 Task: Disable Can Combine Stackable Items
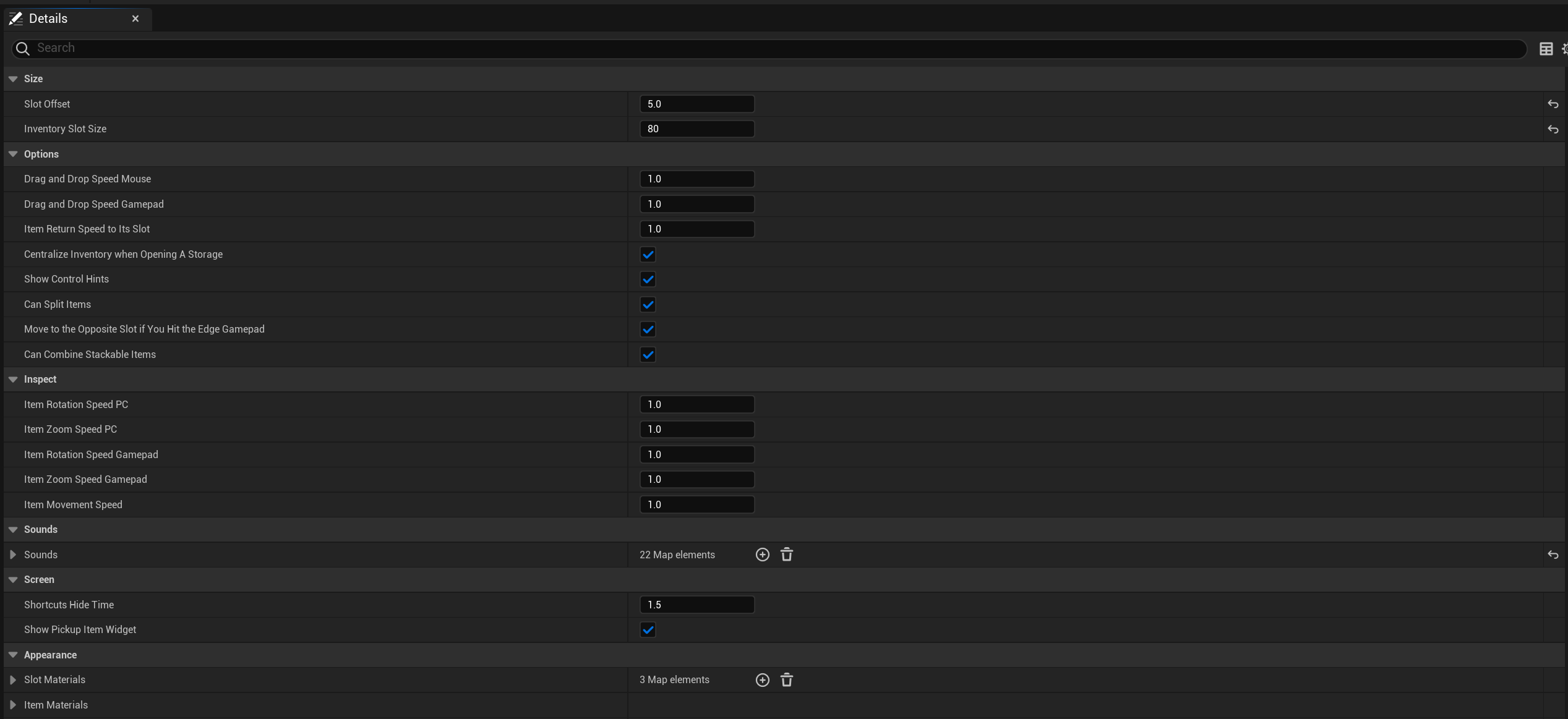(648, 354)
